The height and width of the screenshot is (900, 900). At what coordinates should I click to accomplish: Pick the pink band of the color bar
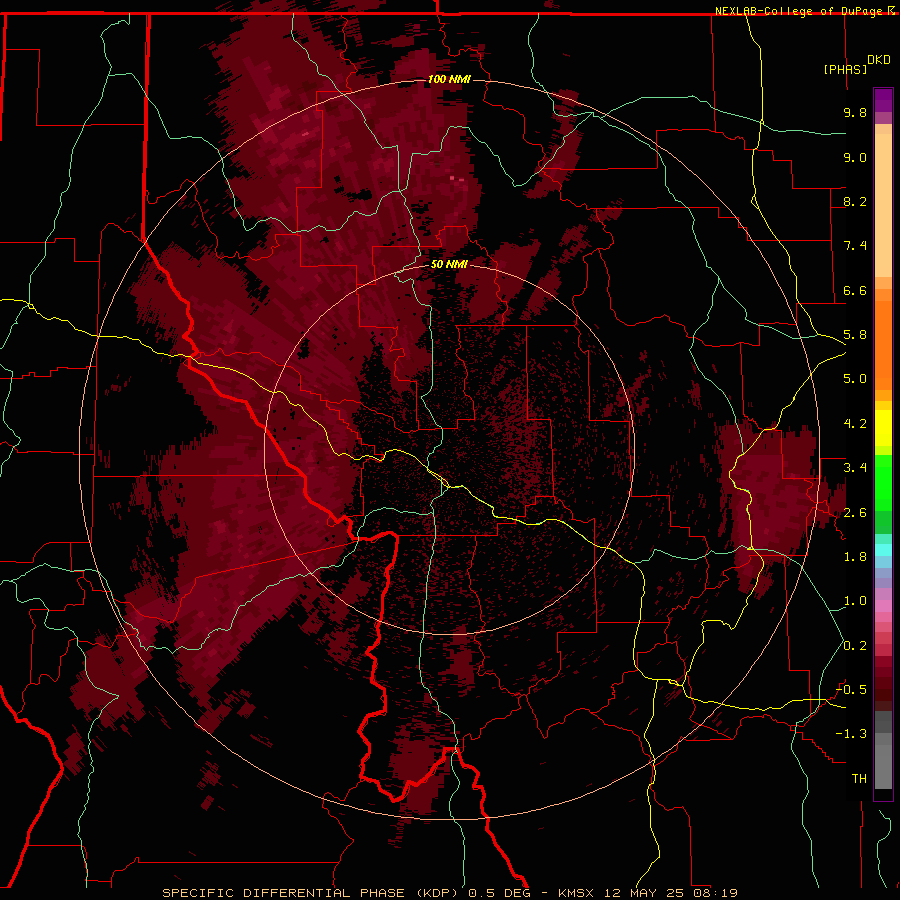883,606
